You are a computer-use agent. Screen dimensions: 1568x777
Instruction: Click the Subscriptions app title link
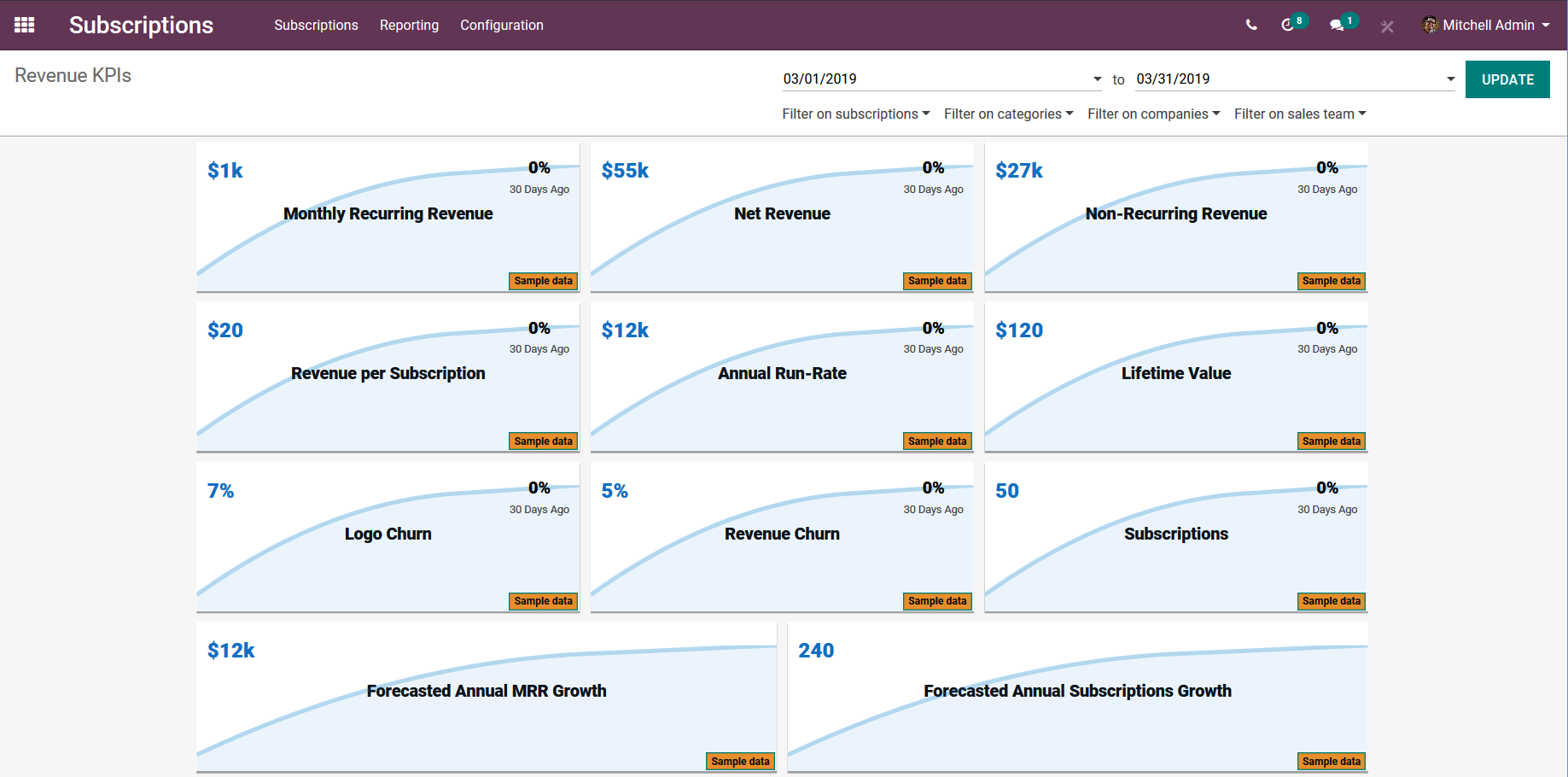(x=141, y=26)
